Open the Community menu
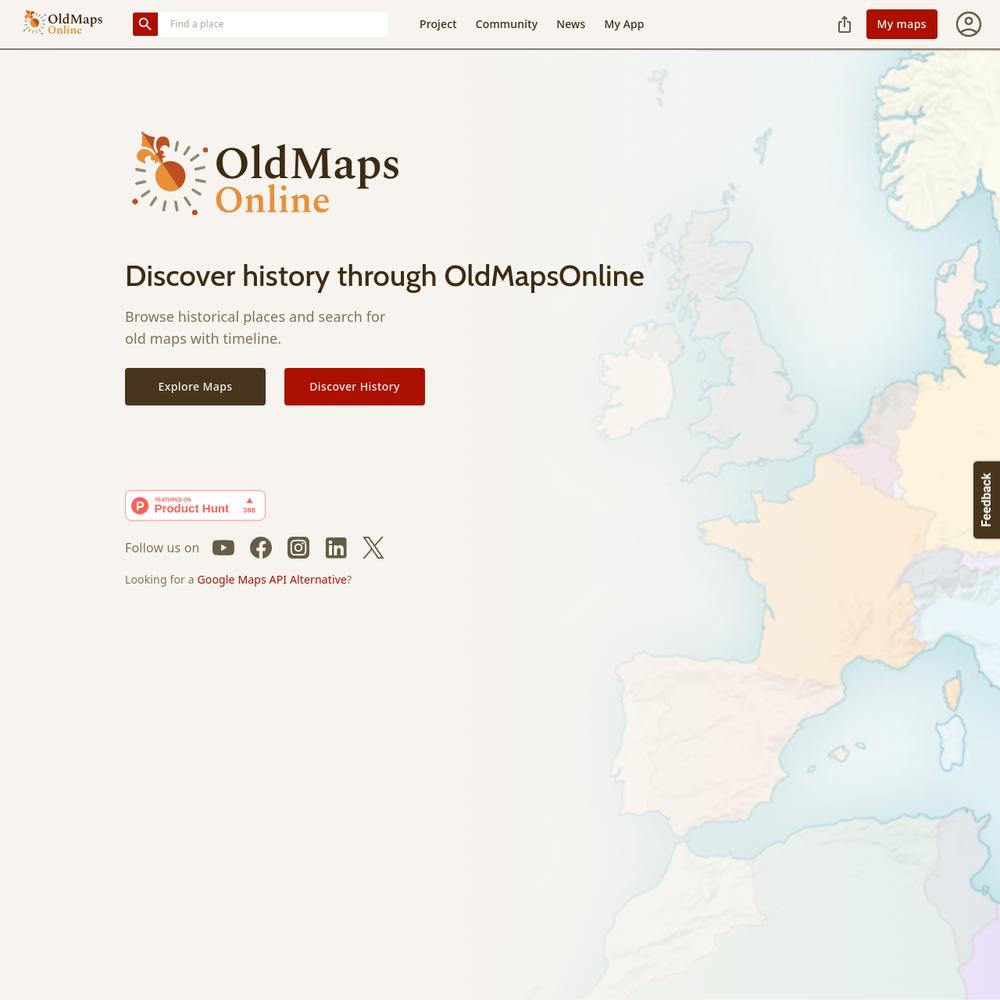This screenshot has width=1000, height=1000. point(506,24)
